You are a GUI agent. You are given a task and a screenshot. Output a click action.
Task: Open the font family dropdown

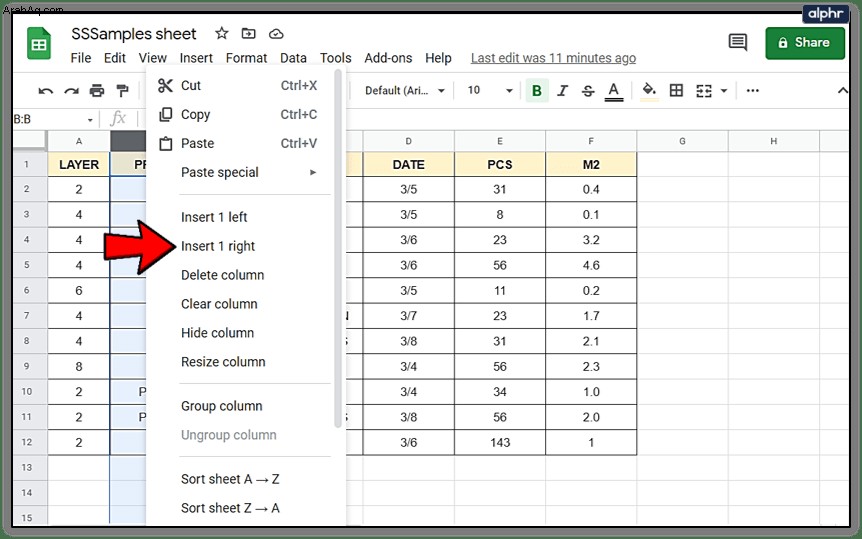point(404,91)
